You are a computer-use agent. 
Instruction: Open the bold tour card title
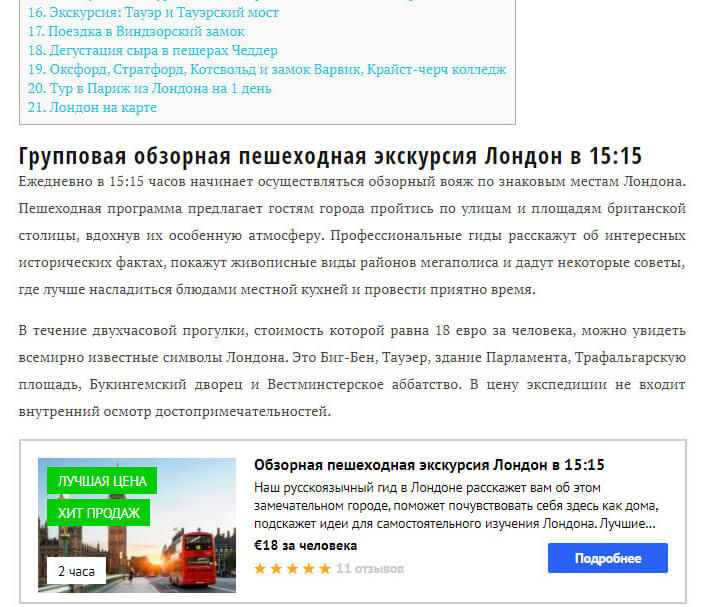(x=429, y=466)
